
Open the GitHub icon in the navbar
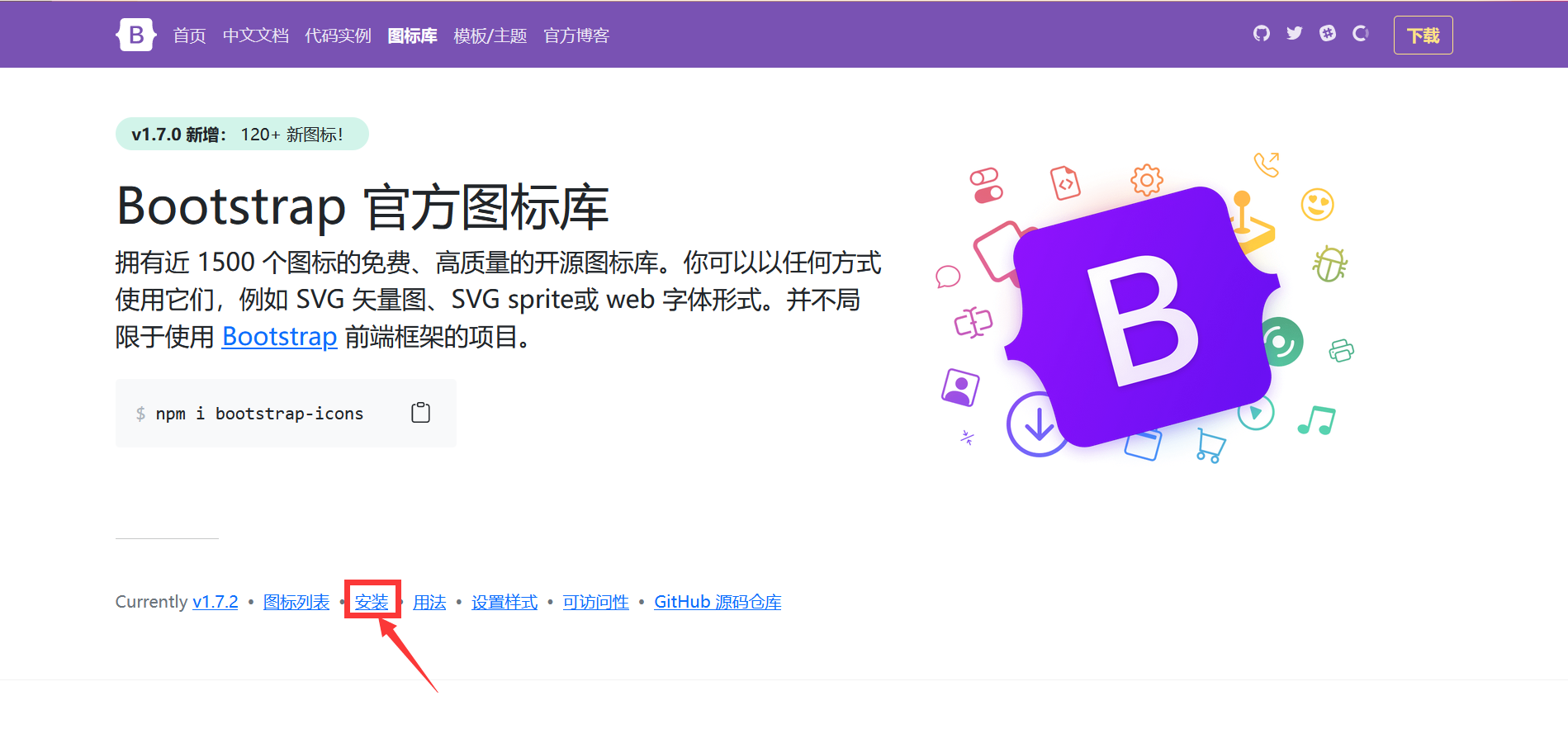click(x=1261, y=33)
